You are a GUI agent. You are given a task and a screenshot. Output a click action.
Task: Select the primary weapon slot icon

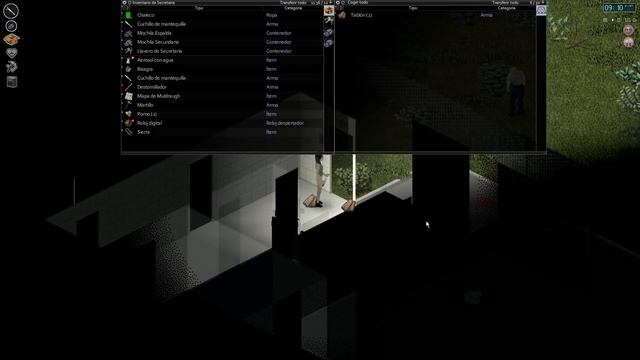tap(11, 11)
